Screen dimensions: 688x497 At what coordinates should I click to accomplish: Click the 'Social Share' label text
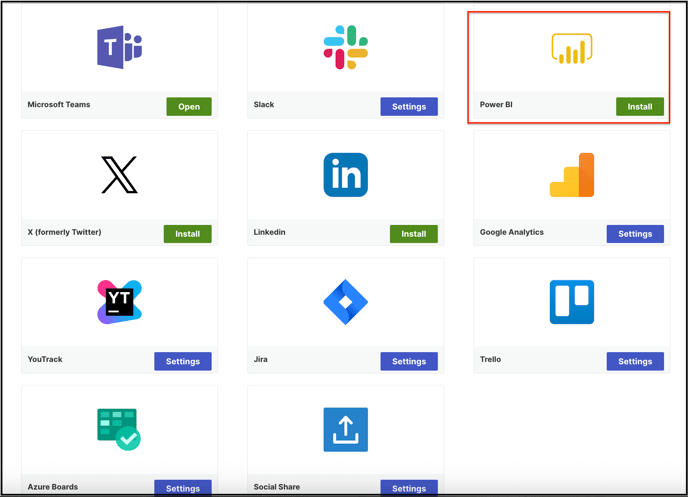click(276, 487)
